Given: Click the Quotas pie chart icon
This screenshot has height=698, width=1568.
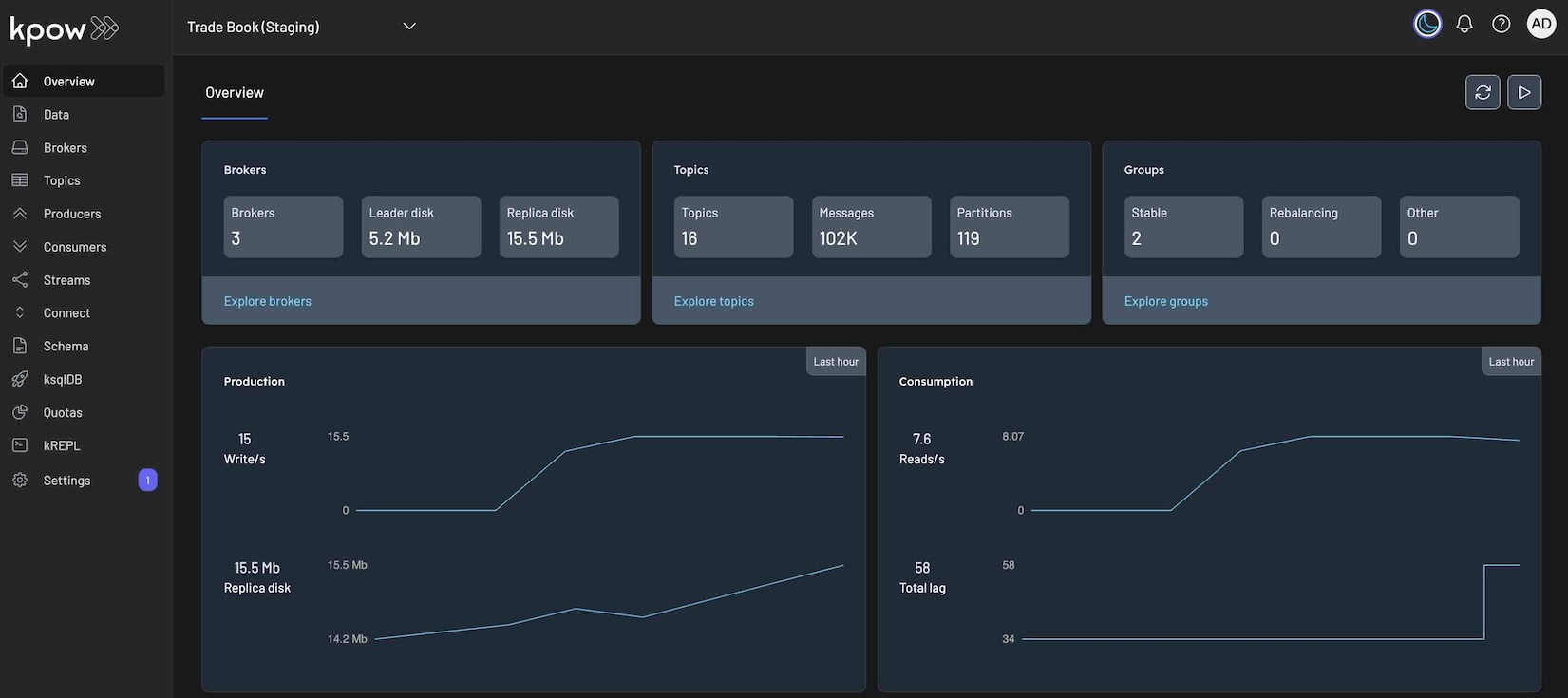Looking at the screenshot, I should tap(20, 412).
